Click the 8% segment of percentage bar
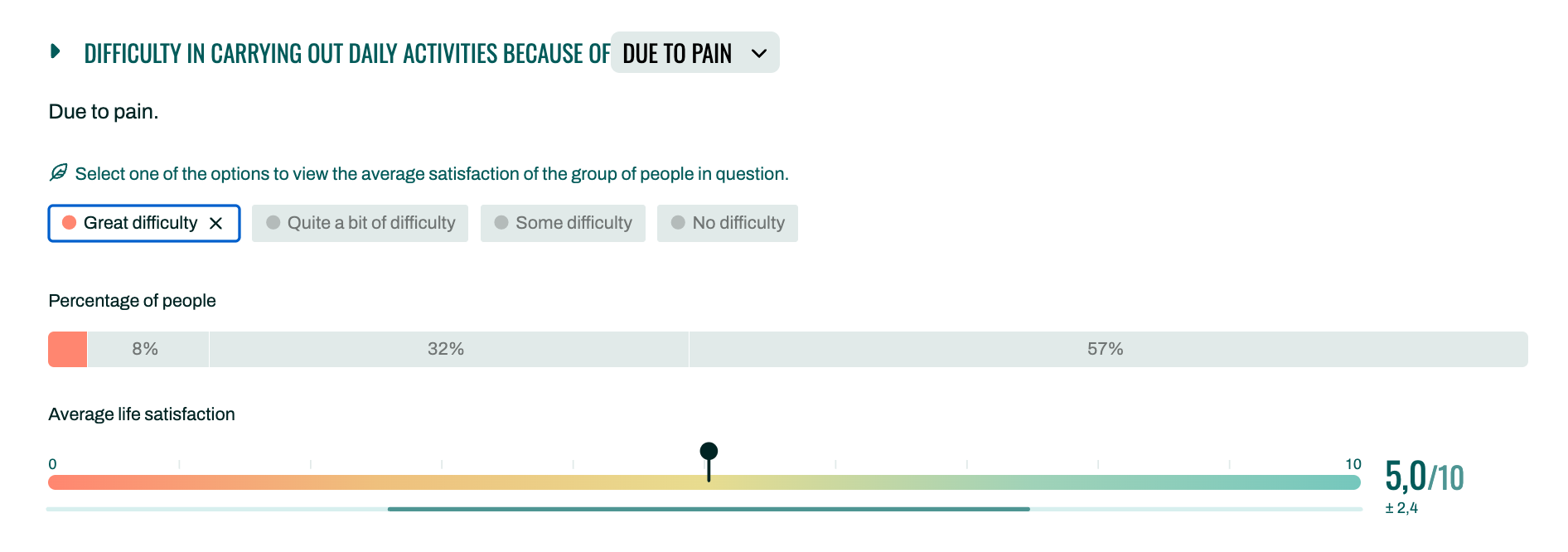This screenshot has width=1568, height=552. (148, 349)
